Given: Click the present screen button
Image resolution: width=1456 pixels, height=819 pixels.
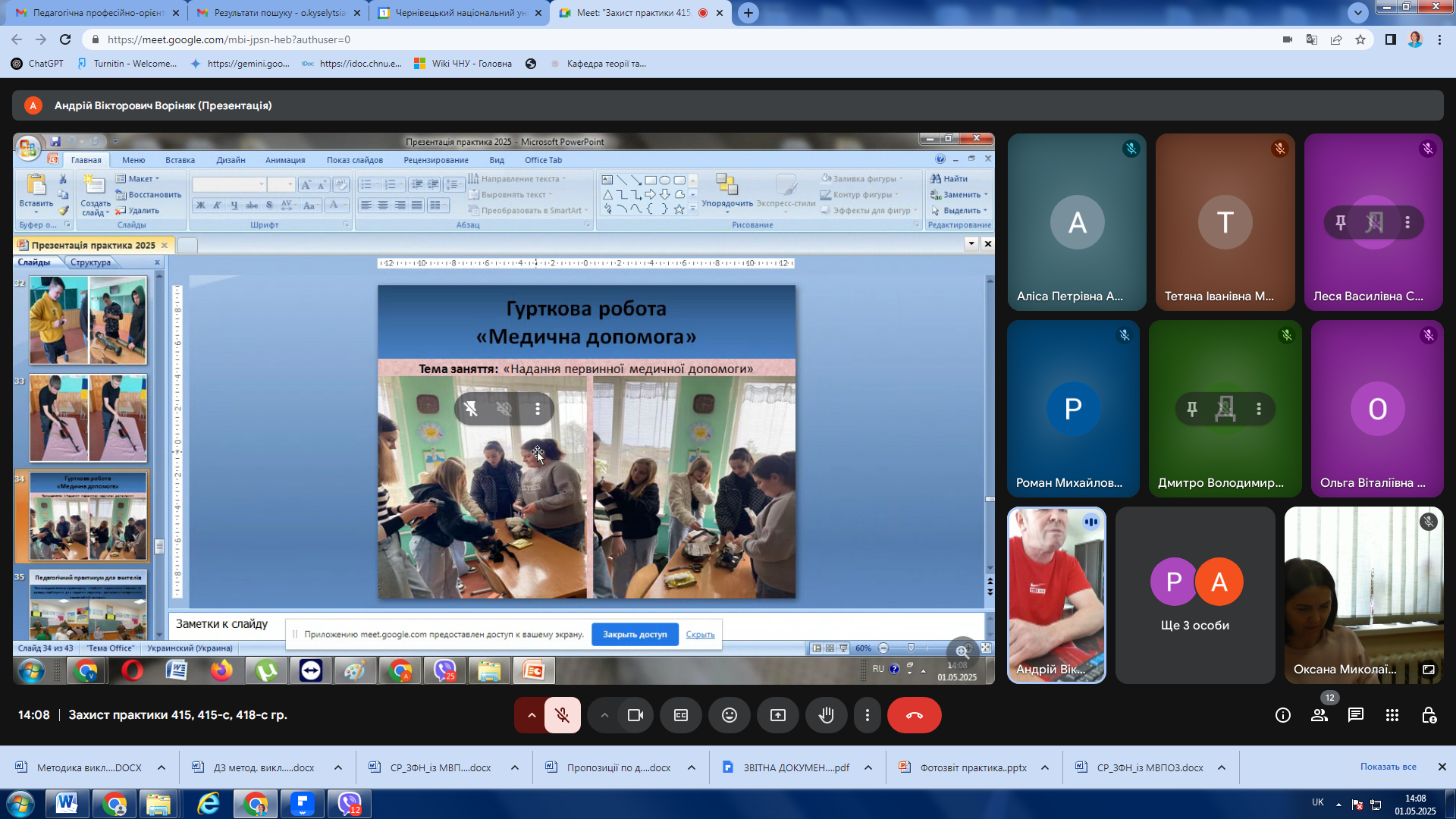Looking at the screenshot, I should coord(778,715).
